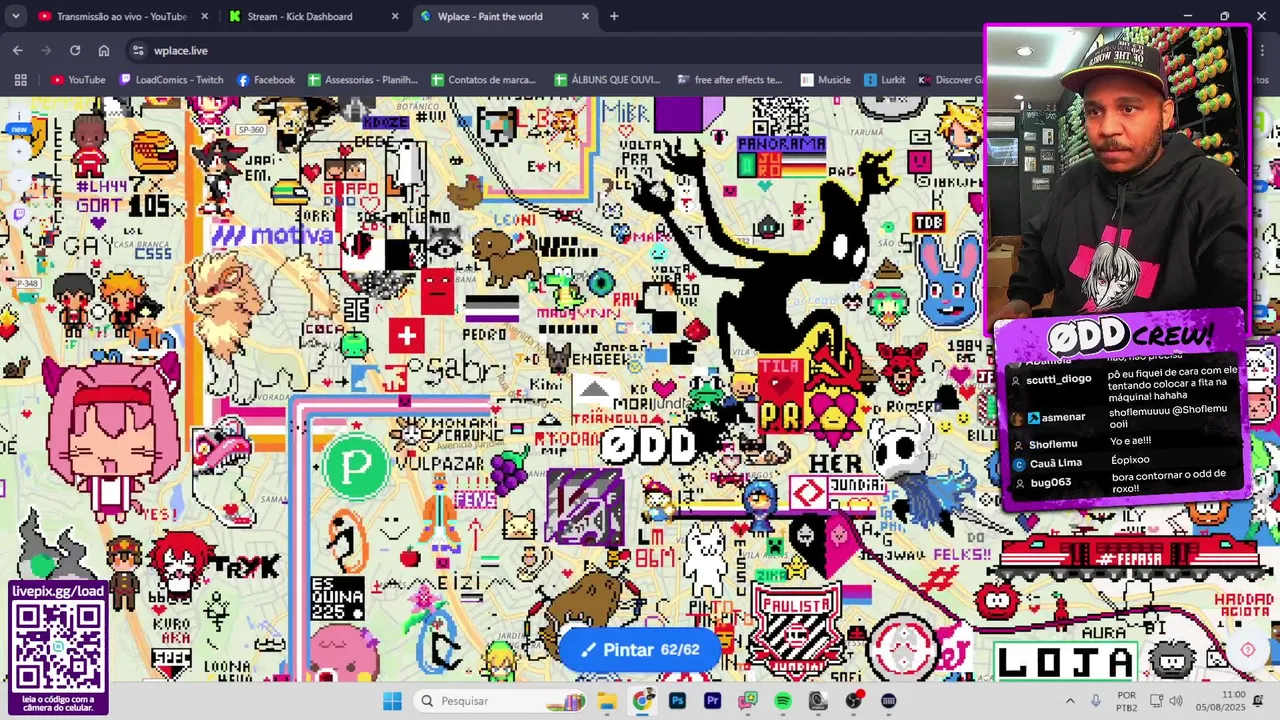Viewport: 1280px width, 720px height.
Task: Open OBS Studio with red dot from taskbar
Action: coord(854,701)
